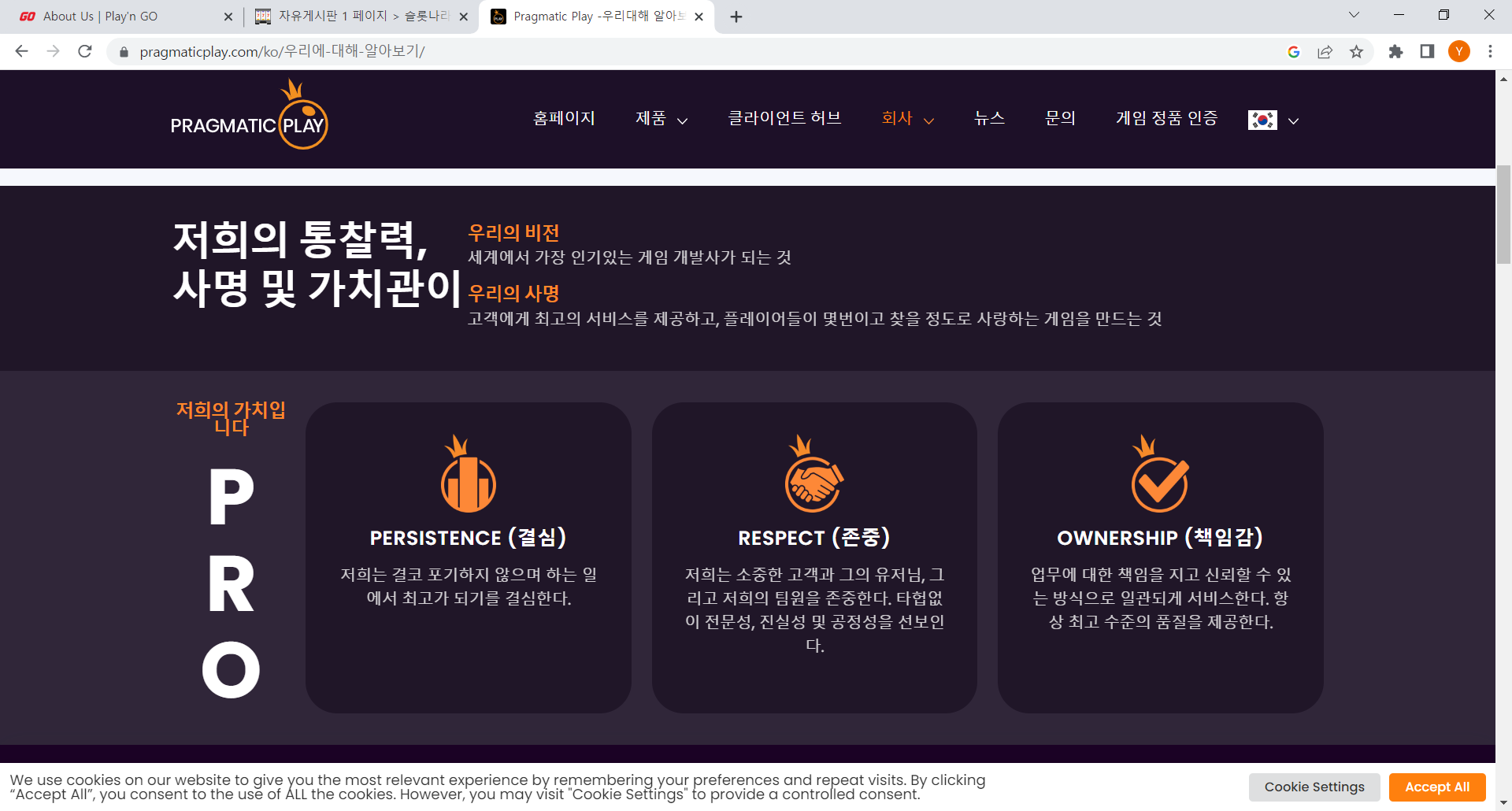Click the vertical page scrollbar thumb
1512x811 pixels.
tap(1503, 214)
